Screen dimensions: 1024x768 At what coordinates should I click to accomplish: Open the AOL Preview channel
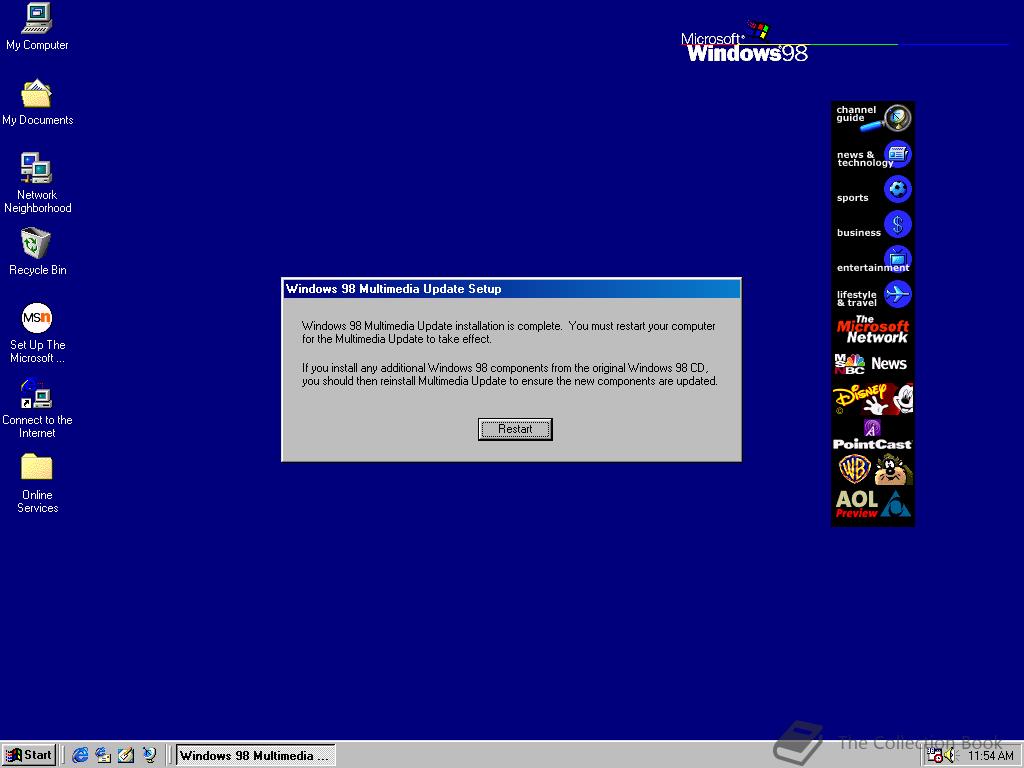[x=872, y=505]
